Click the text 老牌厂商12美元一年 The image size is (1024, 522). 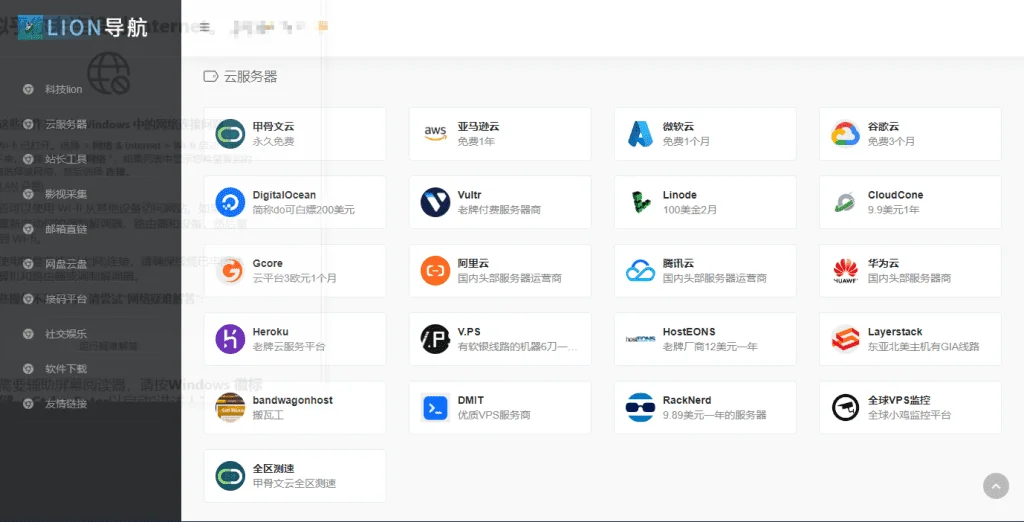710,346
